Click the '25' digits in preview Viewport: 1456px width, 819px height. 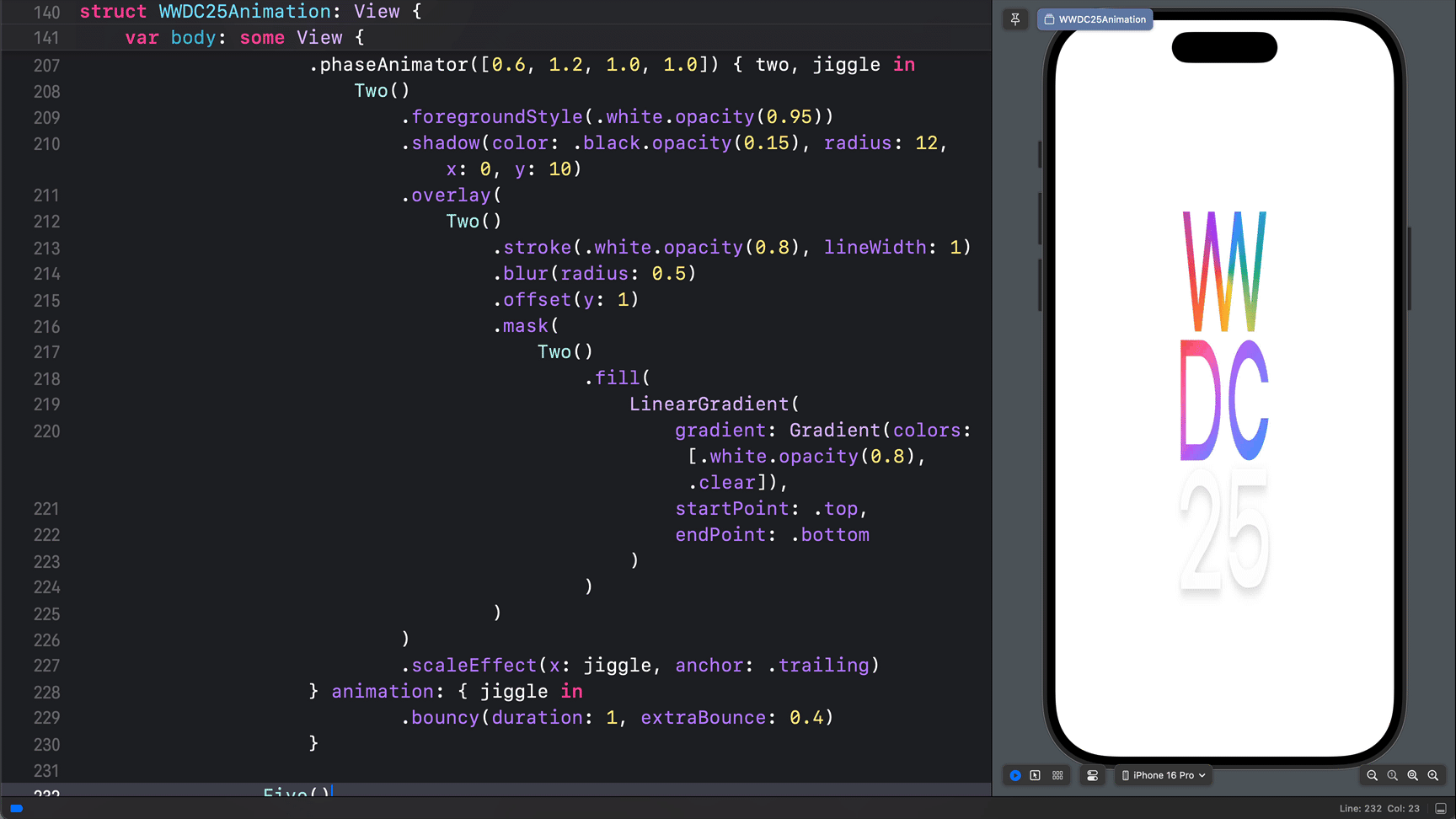(x=1224, y=531)
